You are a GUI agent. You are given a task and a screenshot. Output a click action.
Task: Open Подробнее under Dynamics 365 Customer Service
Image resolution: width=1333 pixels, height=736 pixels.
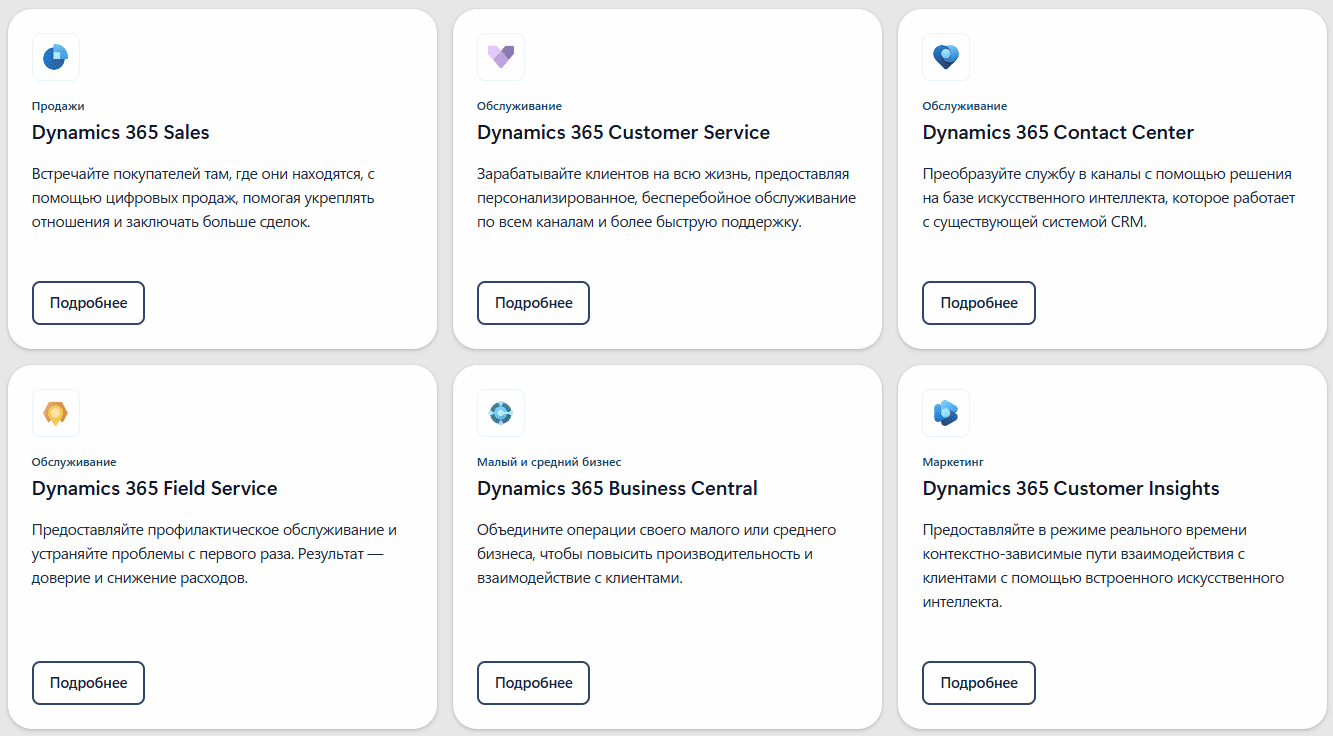point(534,303)
